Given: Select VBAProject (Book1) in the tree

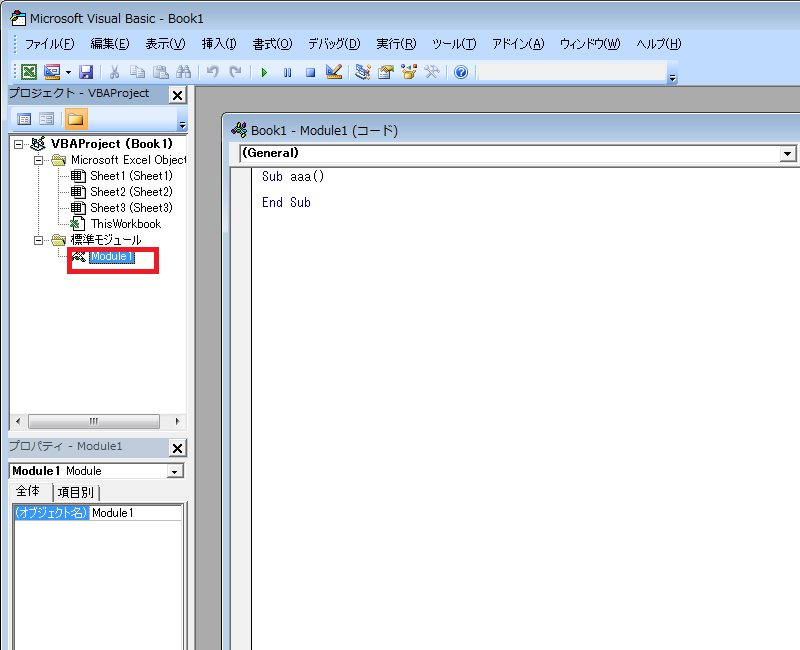Looking at the screenshot, I should [112, 144].
